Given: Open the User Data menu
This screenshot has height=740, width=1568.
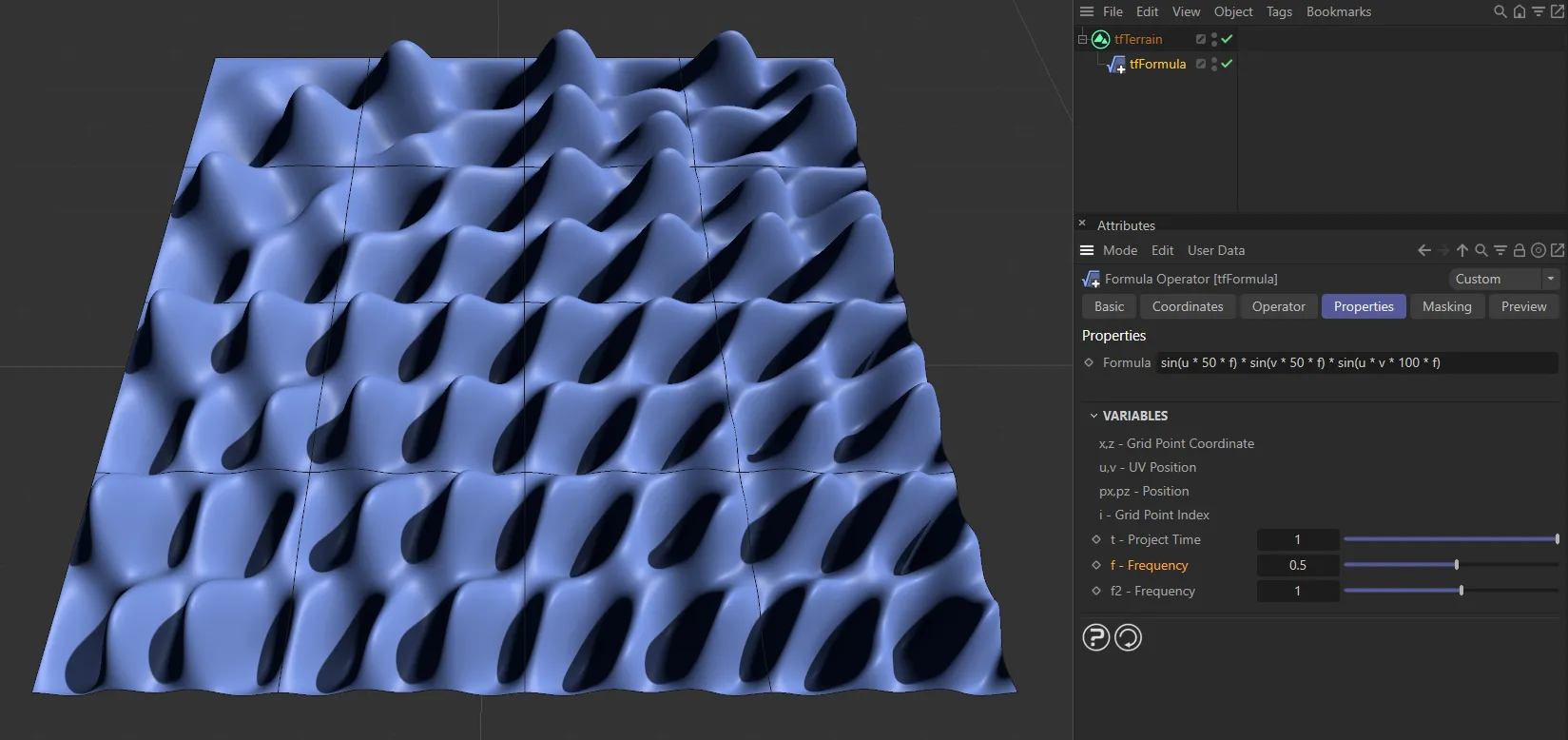Looking at the screenshot, I should click(1215, 250).
